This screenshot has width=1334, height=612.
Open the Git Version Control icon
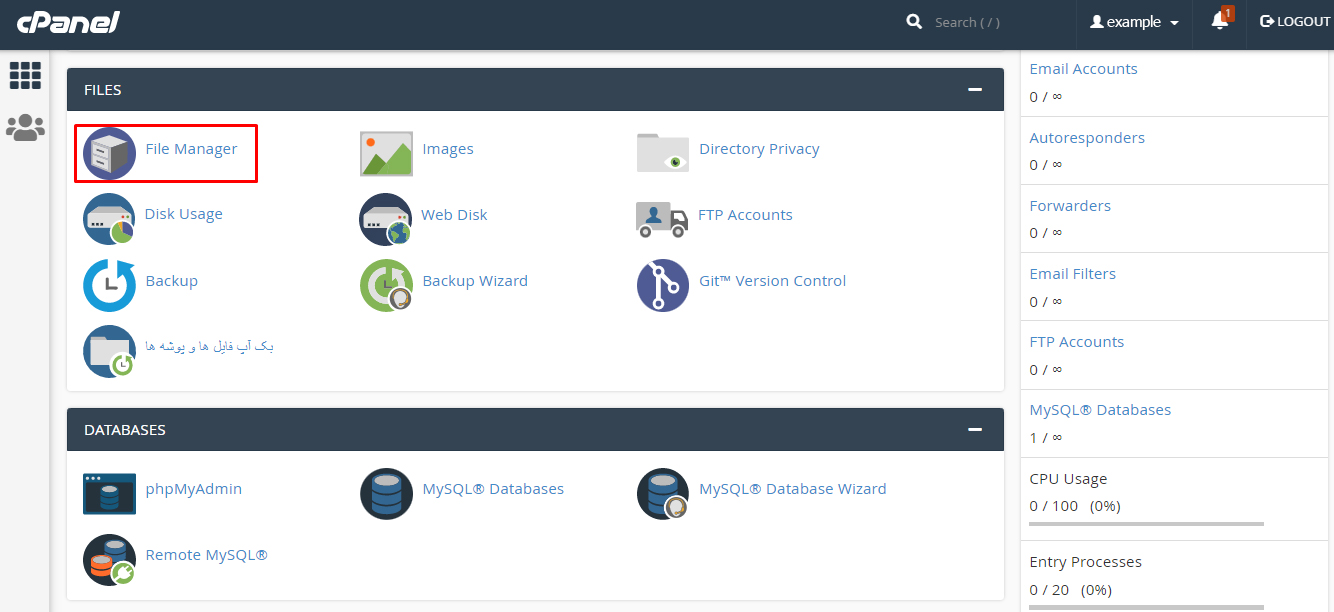coord(663,285)
